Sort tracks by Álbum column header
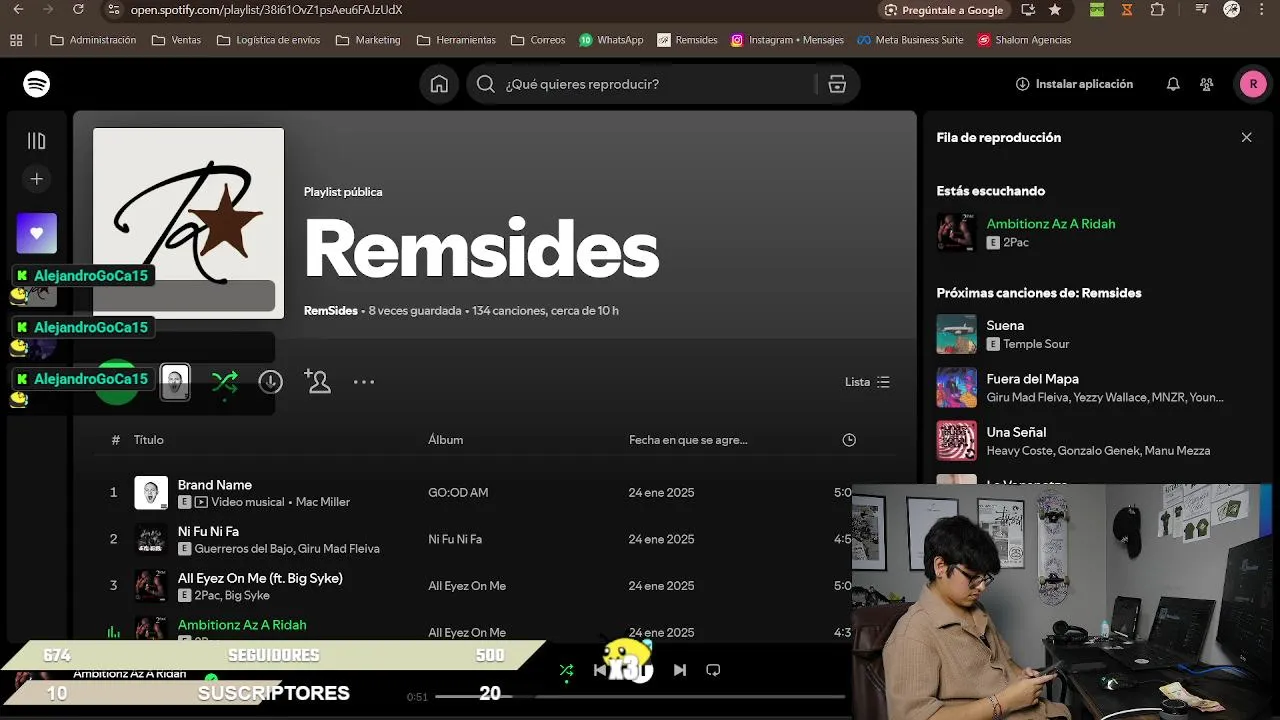This screenshot has width=1280, height=720. tap(446, 440)
